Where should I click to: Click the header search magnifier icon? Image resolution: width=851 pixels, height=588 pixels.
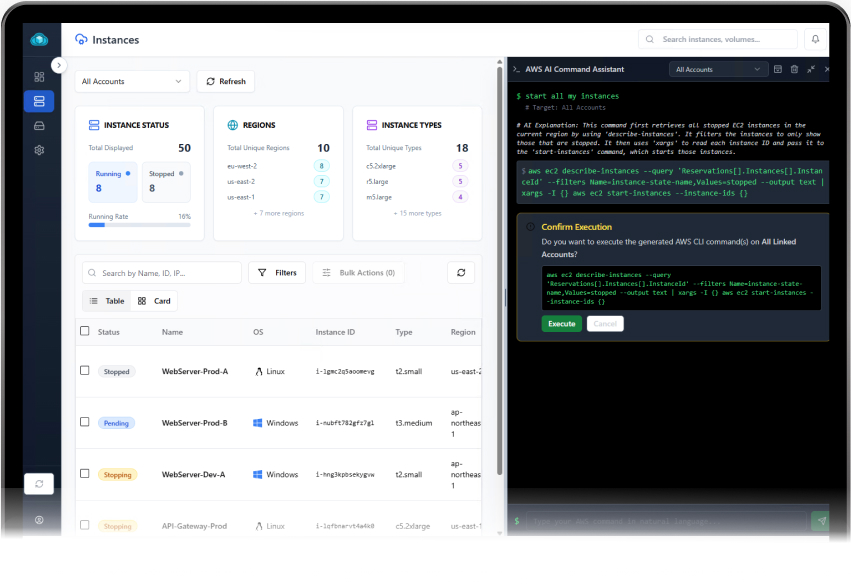[650, 39]
